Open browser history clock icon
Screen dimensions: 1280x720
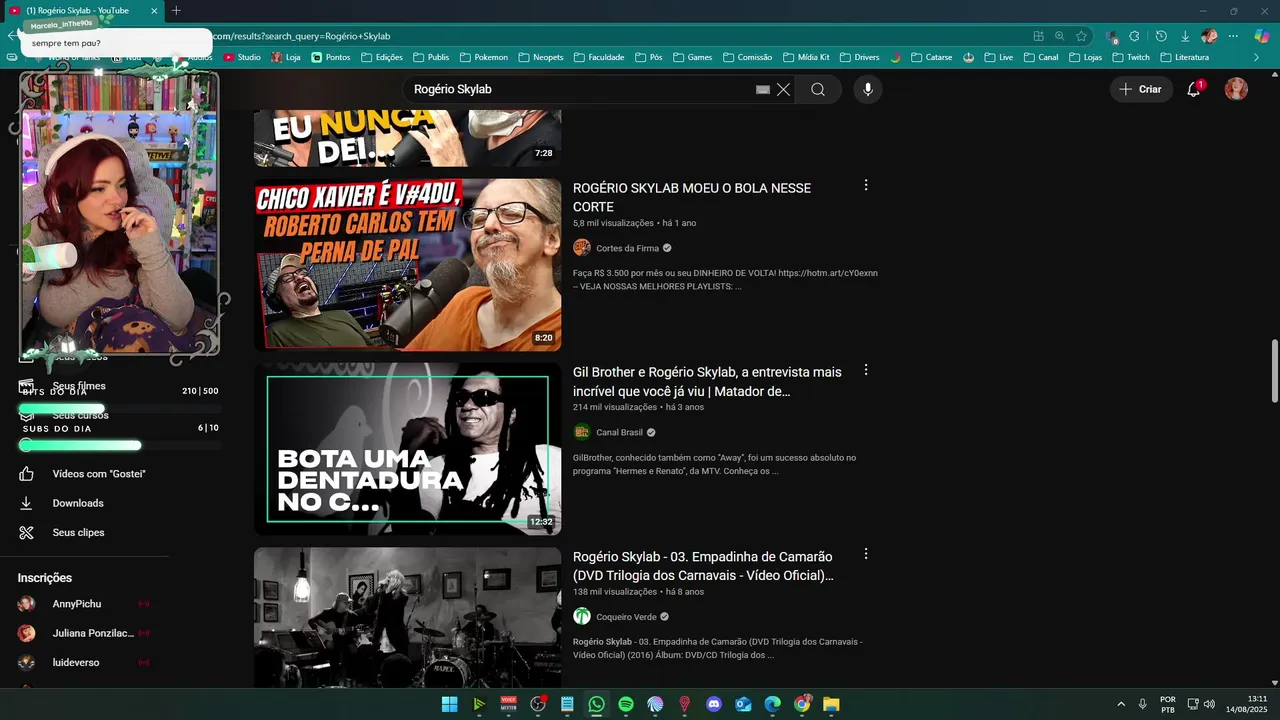1161,36
